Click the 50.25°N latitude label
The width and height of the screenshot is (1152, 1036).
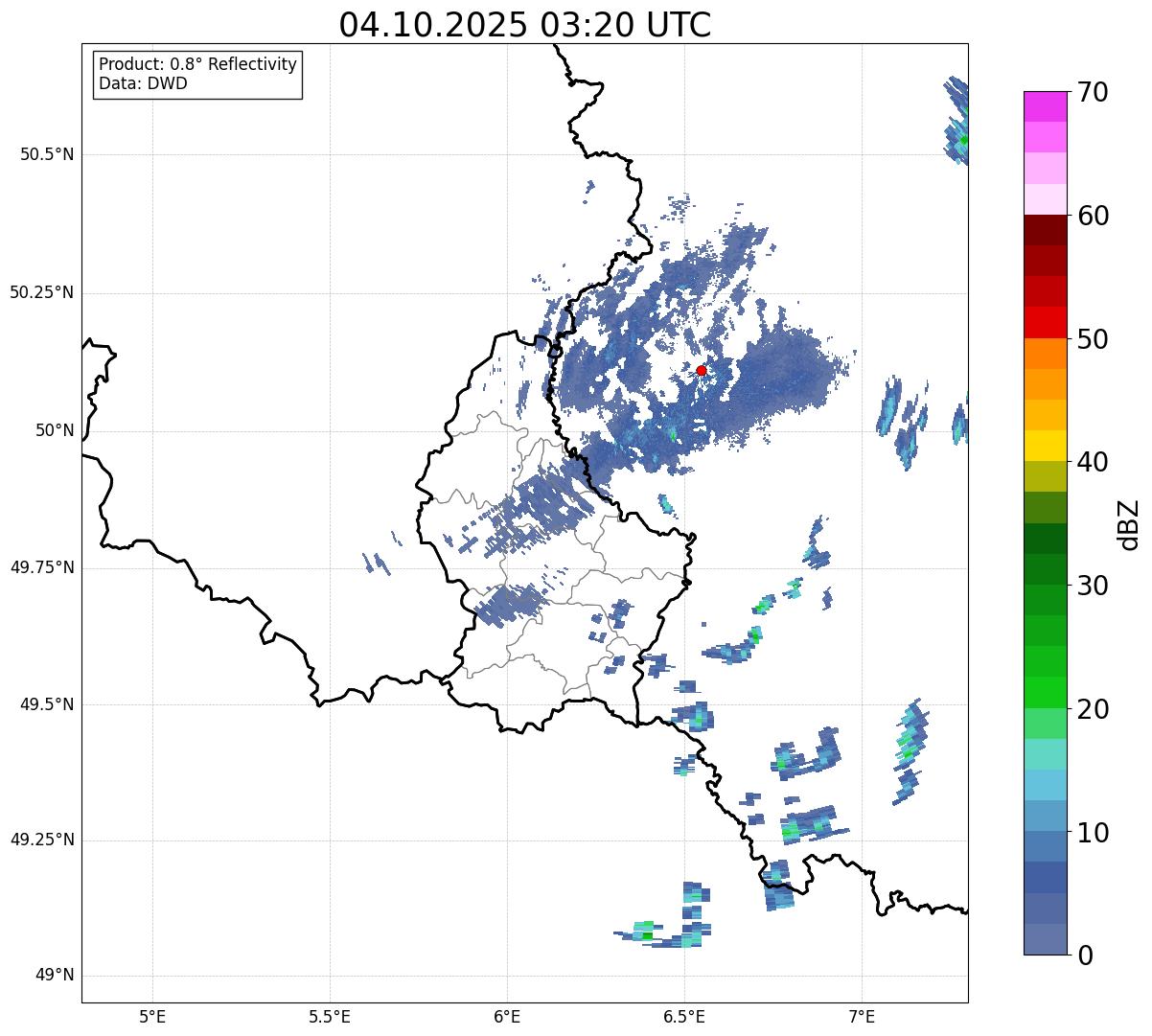point(41,292)
